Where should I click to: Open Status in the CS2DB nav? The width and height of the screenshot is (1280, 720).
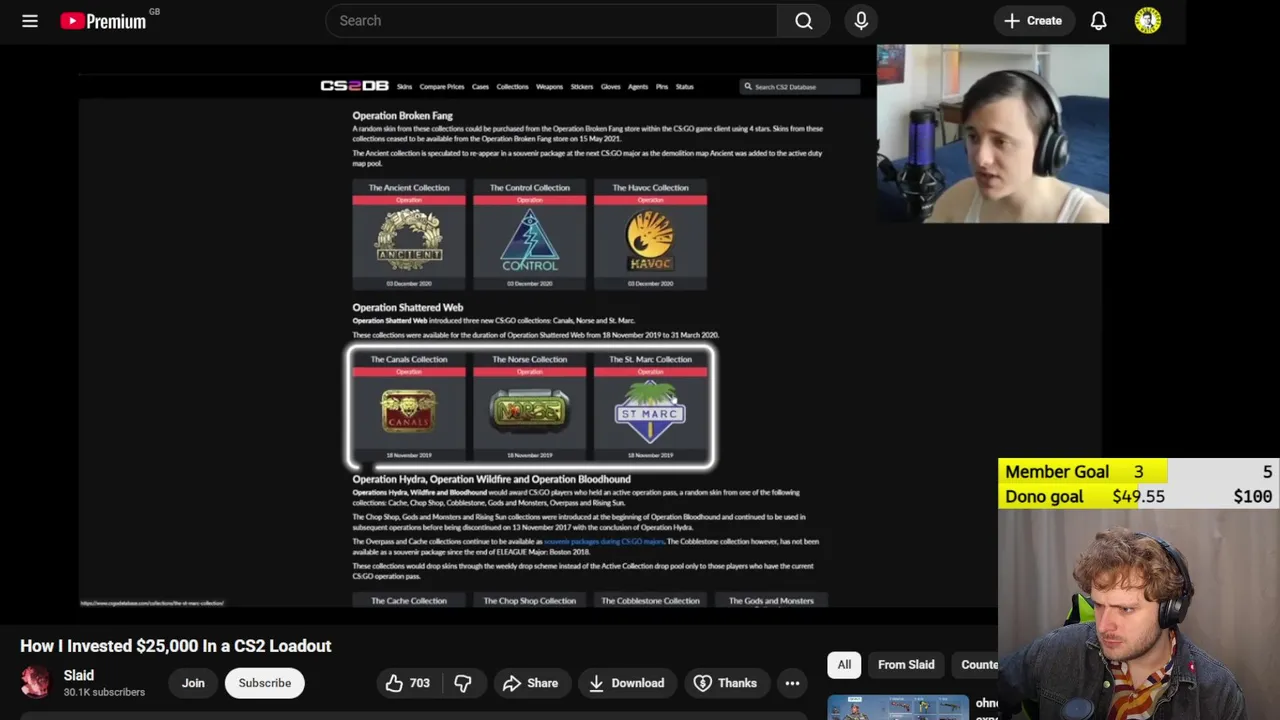coord(684,87)
